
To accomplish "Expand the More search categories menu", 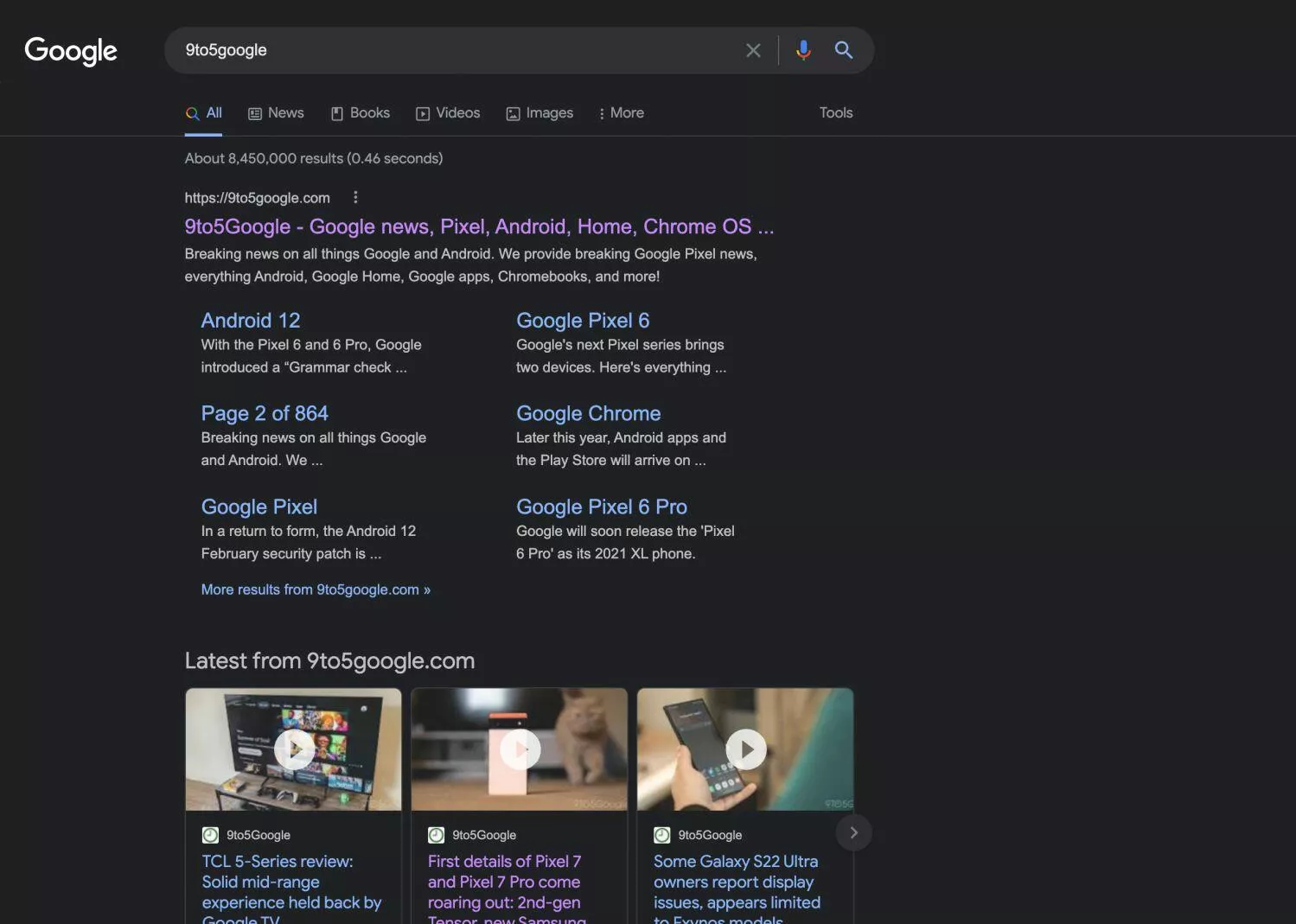I will coord(621,113).
